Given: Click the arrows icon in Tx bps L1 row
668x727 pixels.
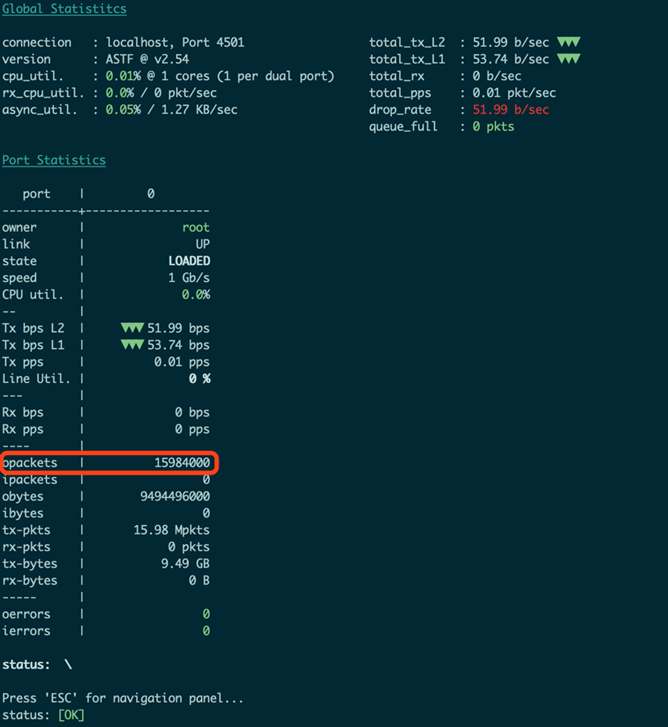Looking at the screenshot, I should (x=132, y=345).
